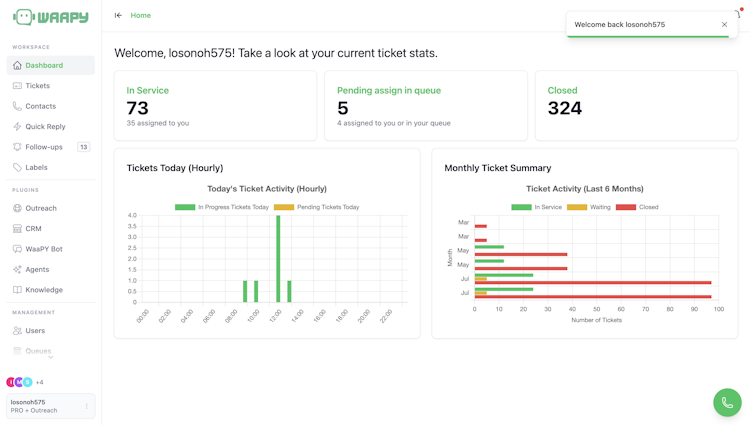Select the Quick Reply lightning icon
The width and height of the screenshot is (750, 425).
[x=17, y=127]
